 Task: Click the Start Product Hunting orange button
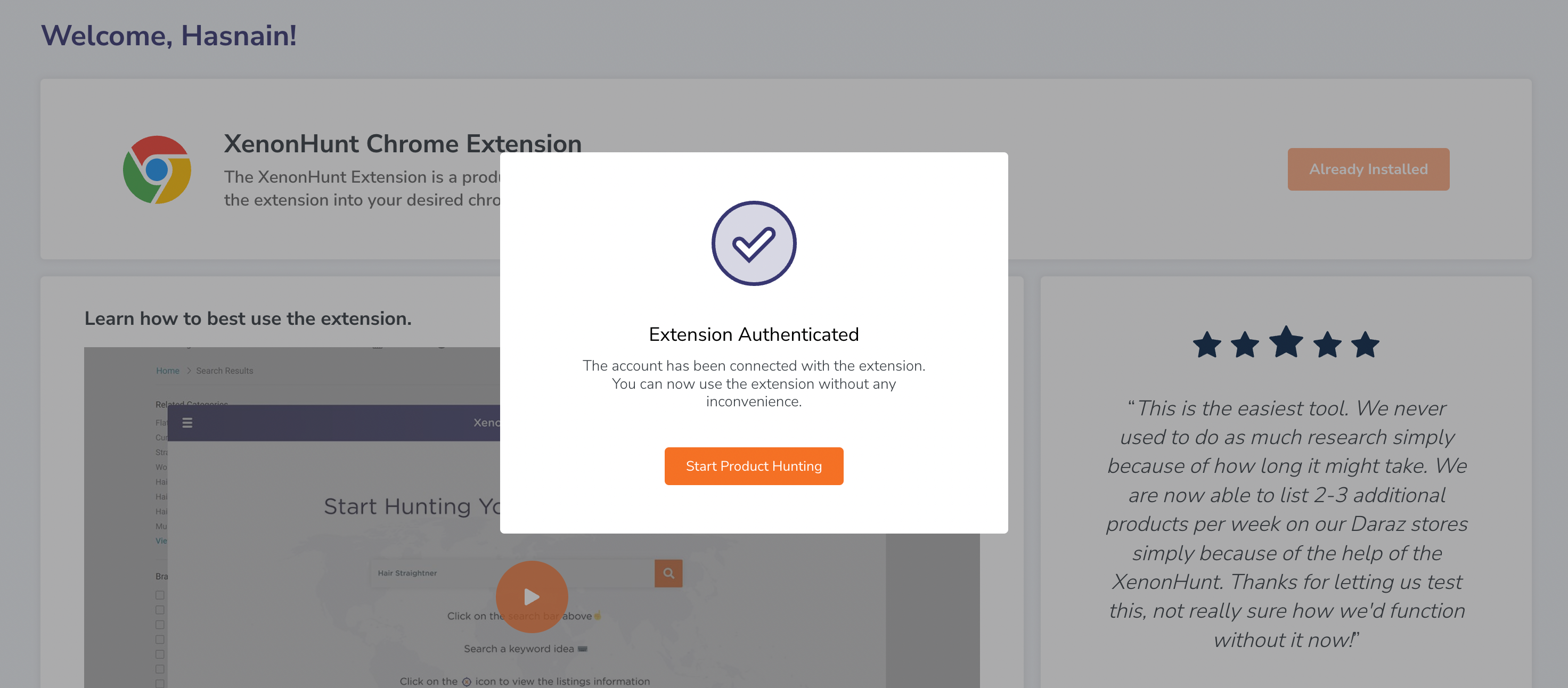pyautogui.click(x=753, y=466)
